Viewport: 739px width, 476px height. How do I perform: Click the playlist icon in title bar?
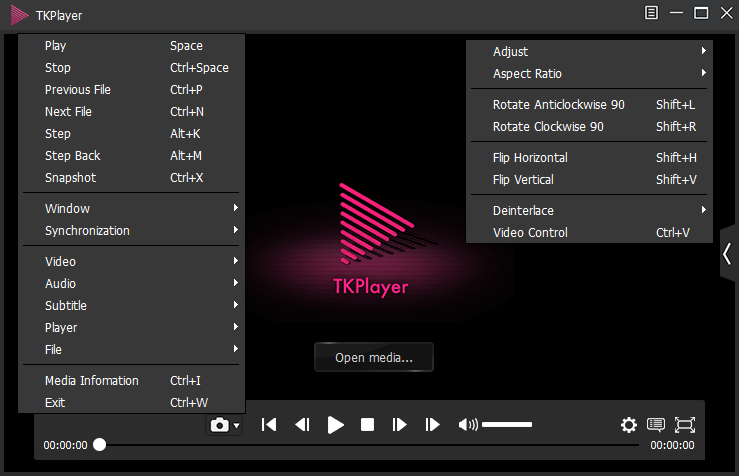(652, 13)
